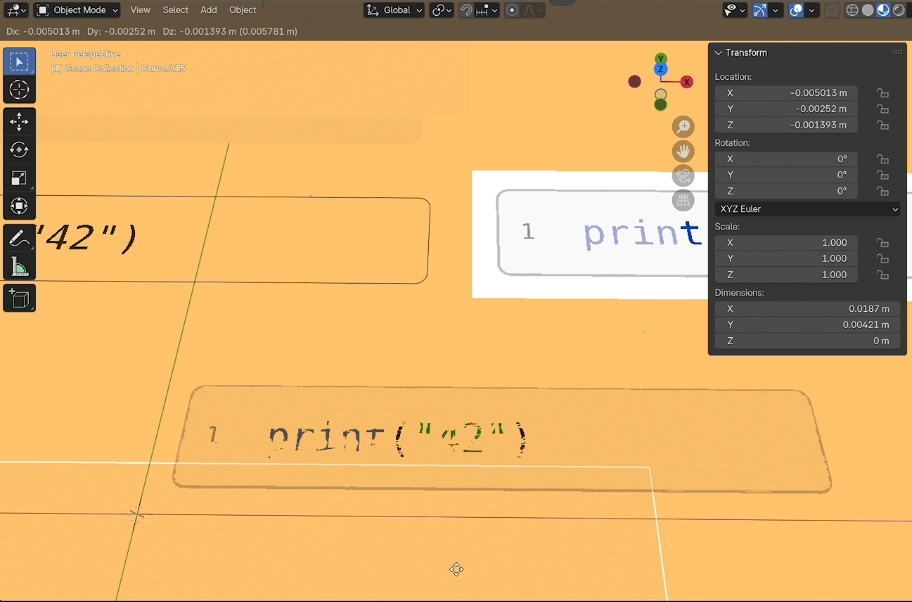Toggle viewport gizmos display
Screen dimensions: 912x602
[760, 10]
